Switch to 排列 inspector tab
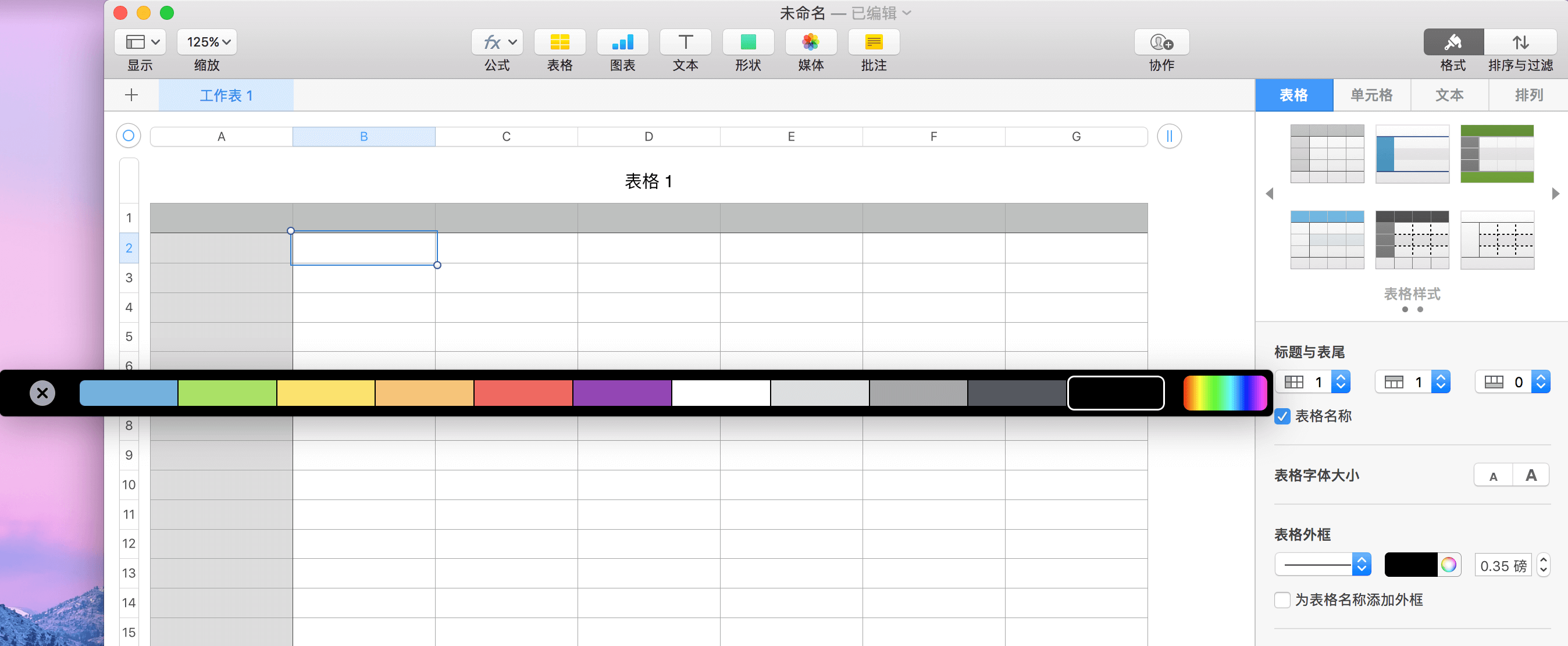 pyautogui.click(x=1528, y=95)
